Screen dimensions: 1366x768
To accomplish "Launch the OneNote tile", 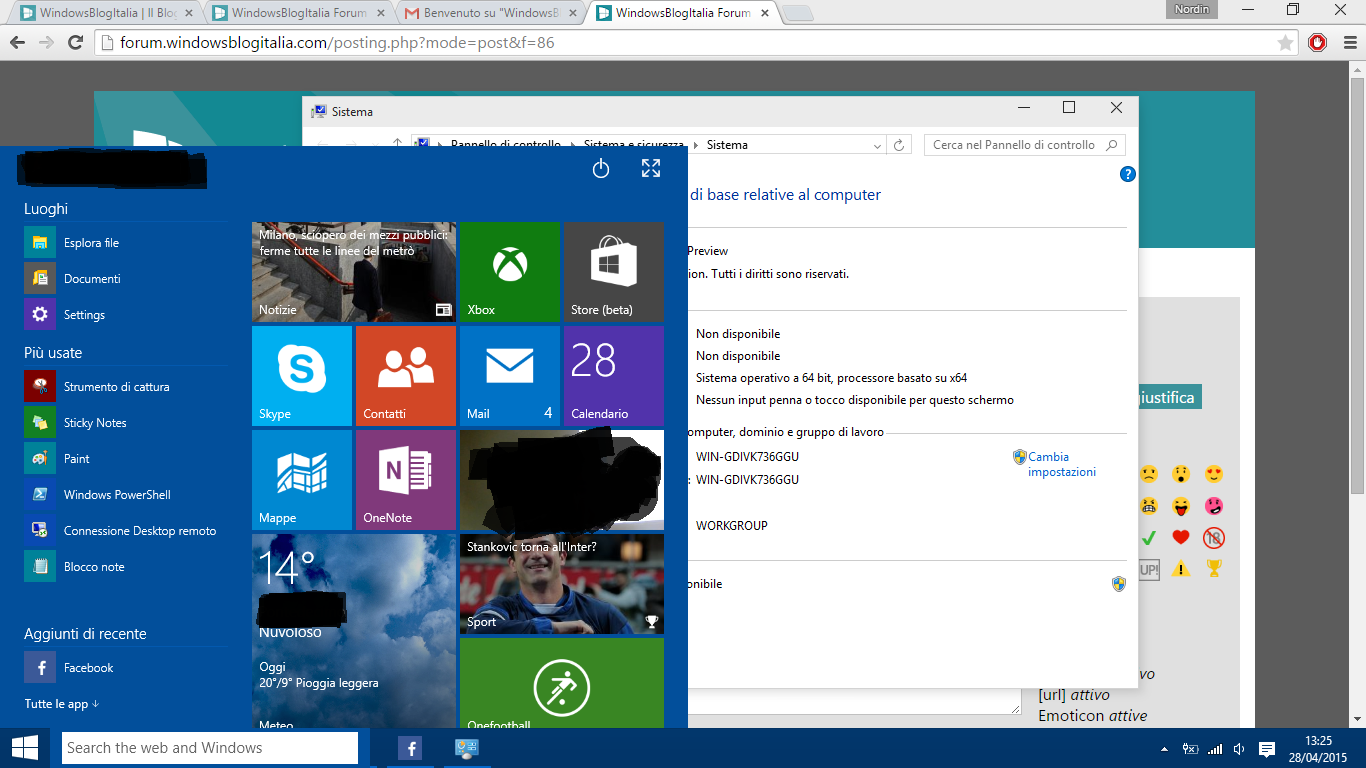I will (405, 480).
